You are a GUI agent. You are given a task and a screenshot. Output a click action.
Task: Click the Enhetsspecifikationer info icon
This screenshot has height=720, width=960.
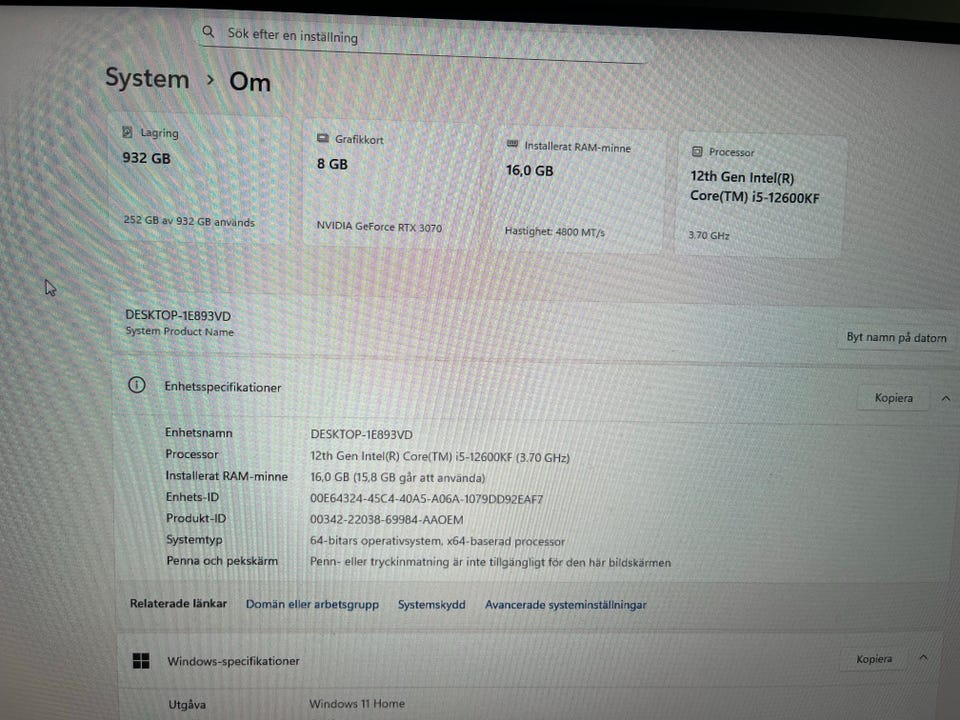(137, 385)
